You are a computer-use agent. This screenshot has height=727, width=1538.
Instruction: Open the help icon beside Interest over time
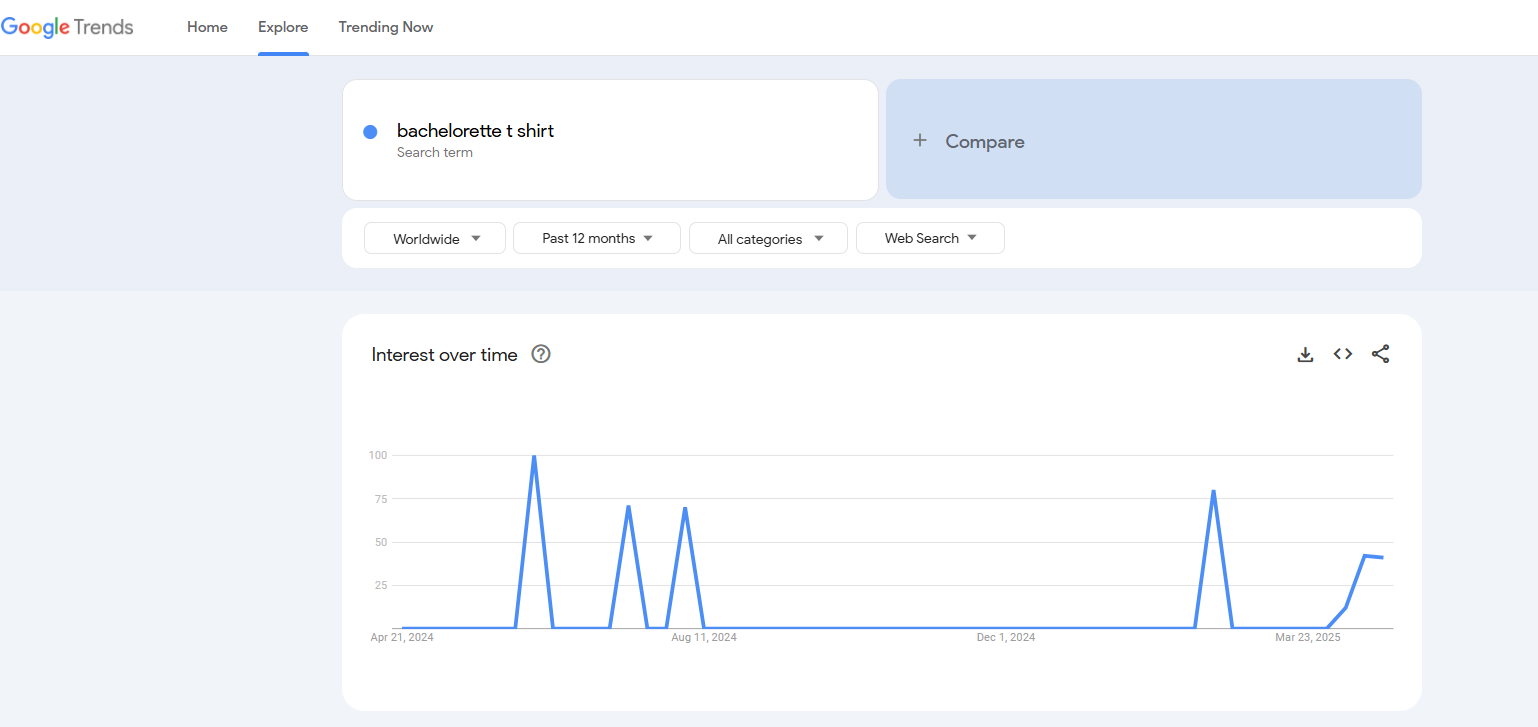point(541,354)
